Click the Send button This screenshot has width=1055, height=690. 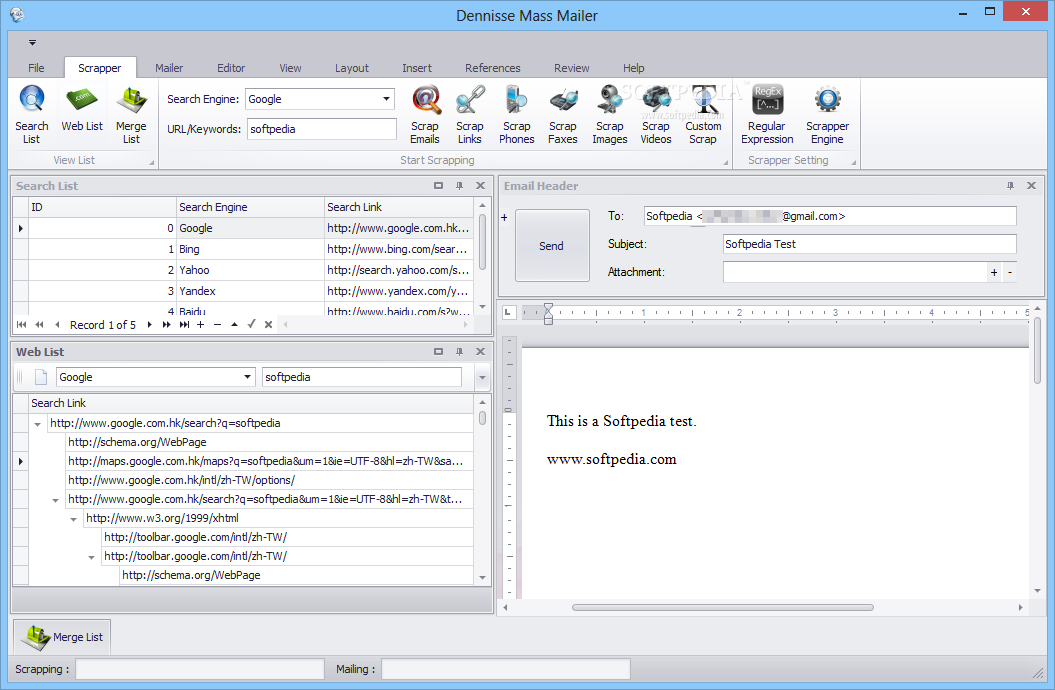[x=552, y=245]
